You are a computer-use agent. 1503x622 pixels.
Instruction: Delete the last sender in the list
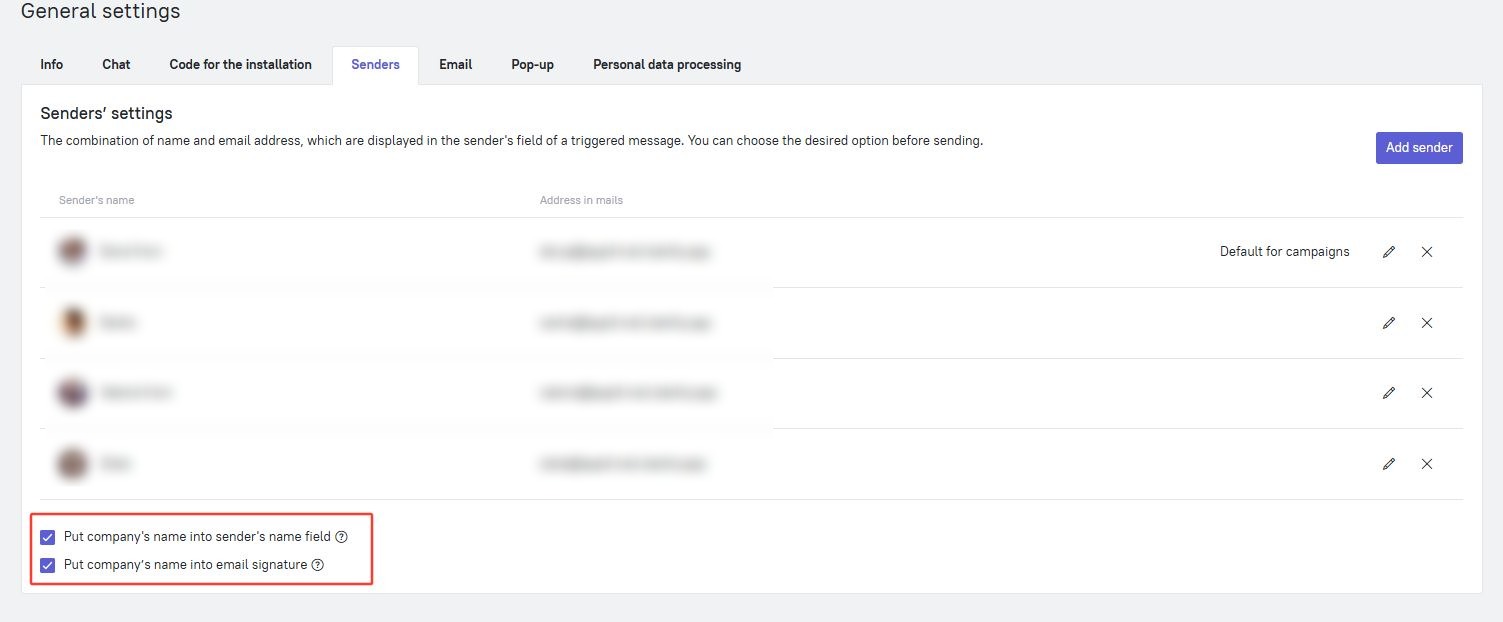point(1427,464)
